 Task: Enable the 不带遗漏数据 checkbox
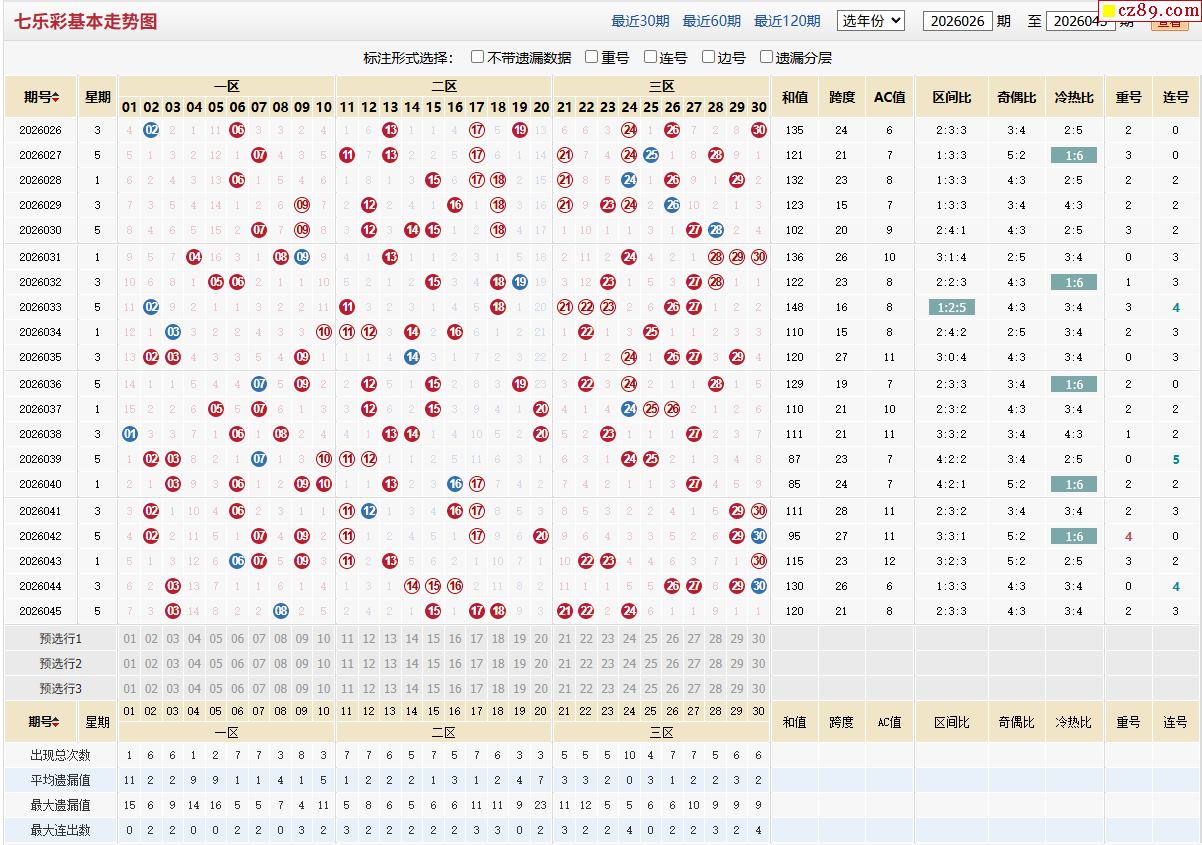pyautogui.click(x=478, y=57)
